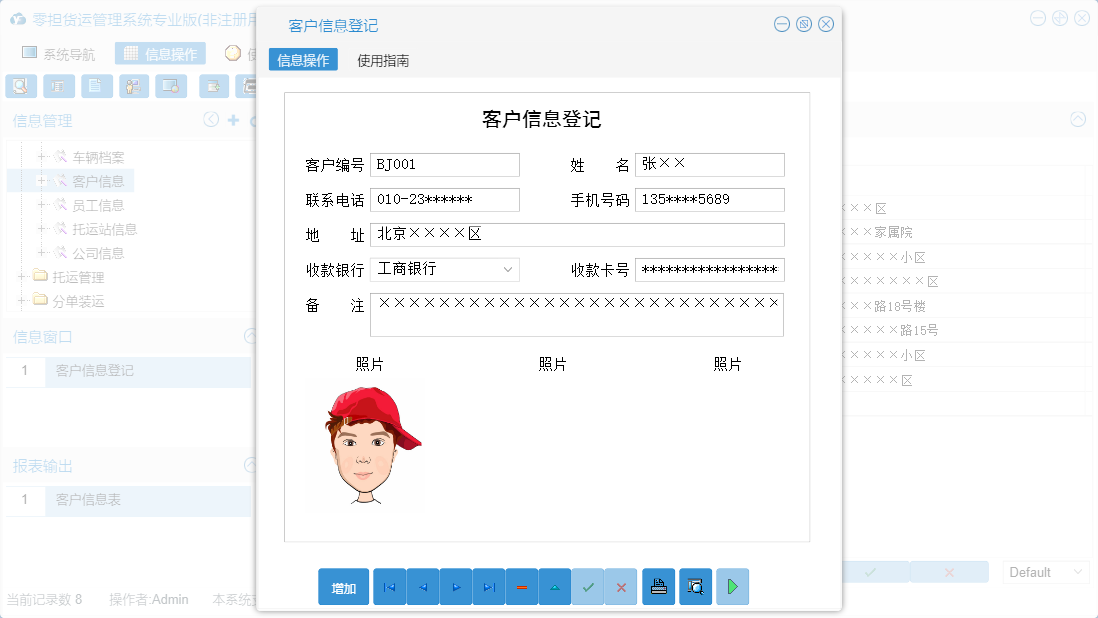Viewport: 1098px width, 618px height.
Task: Jump to the last record
Action: point(489,587)
